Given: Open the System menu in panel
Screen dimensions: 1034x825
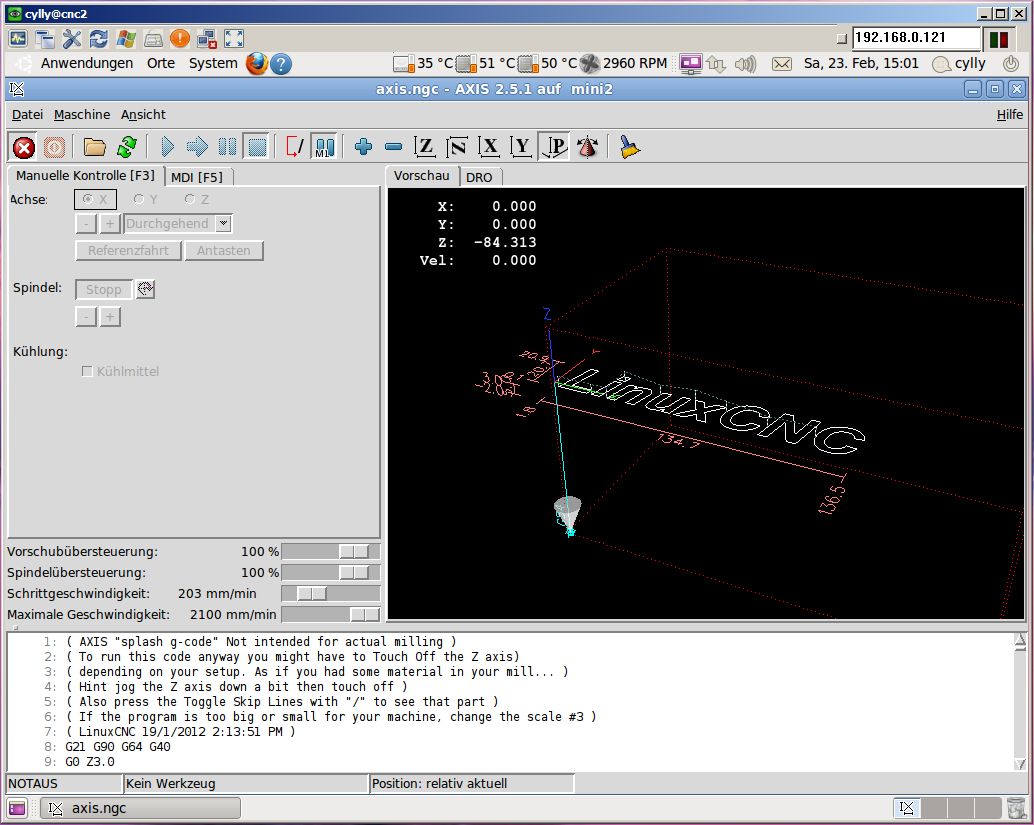Looking at the screenshot, I should point(213,63).
